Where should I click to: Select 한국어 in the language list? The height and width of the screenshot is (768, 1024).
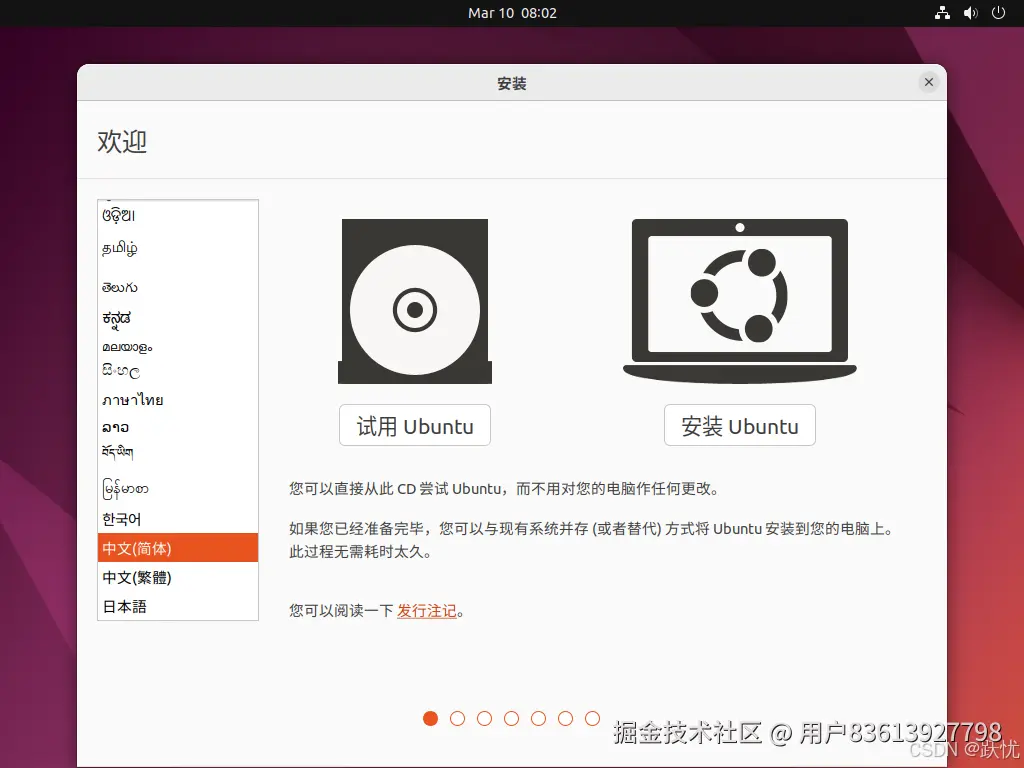click(x=178, y=519)
